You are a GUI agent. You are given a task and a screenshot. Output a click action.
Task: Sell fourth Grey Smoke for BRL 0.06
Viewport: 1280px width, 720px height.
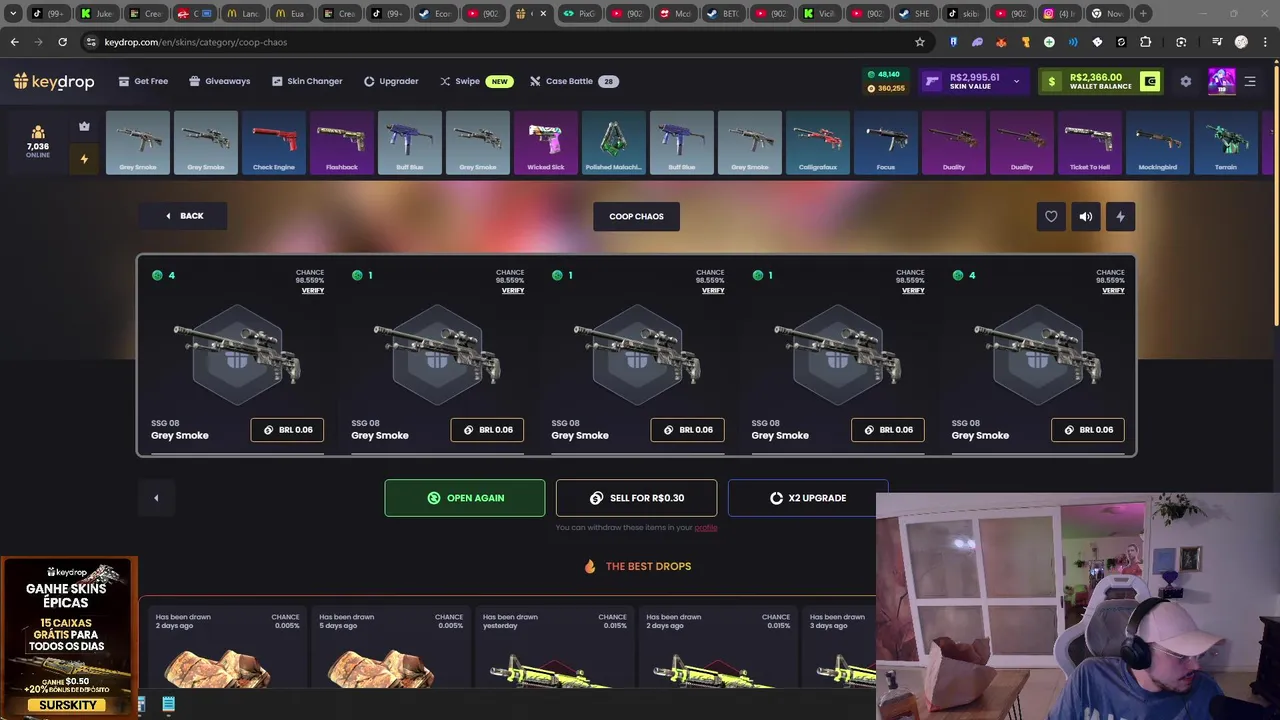coord(888,430)
